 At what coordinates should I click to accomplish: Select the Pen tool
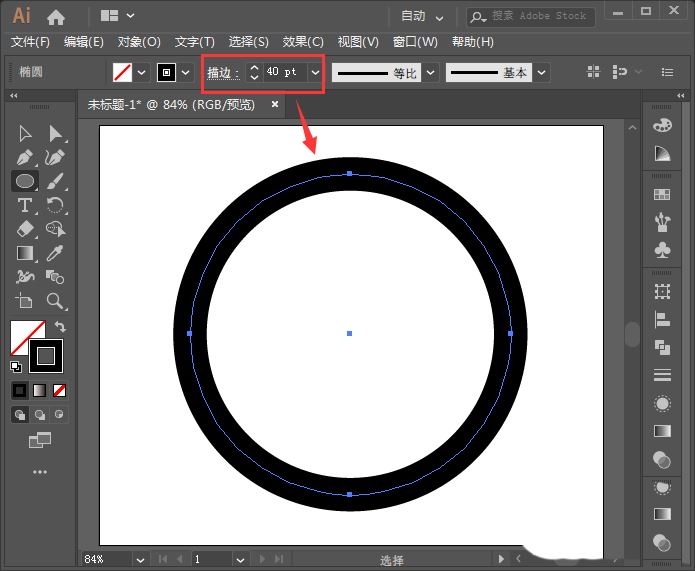tap(25, 158)
